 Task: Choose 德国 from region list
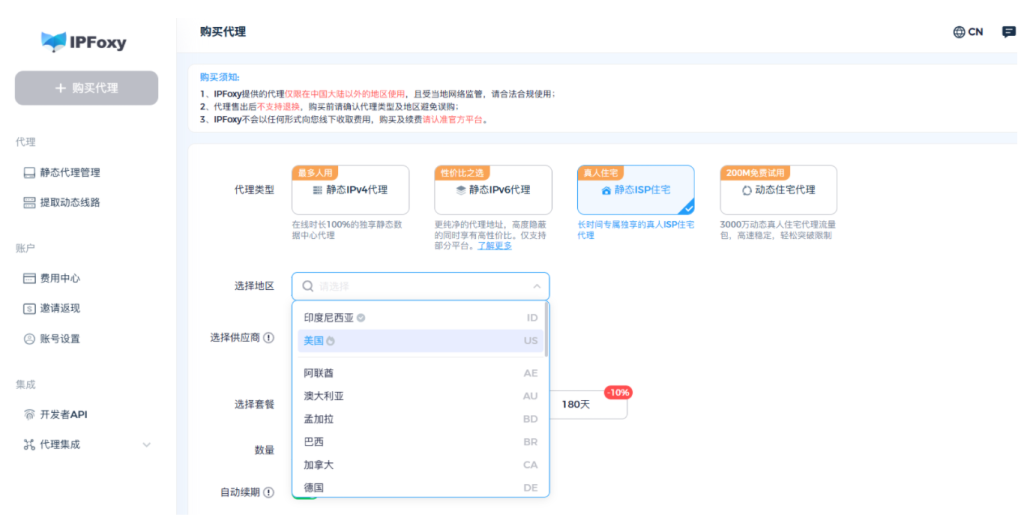click(x=421, y=487)
